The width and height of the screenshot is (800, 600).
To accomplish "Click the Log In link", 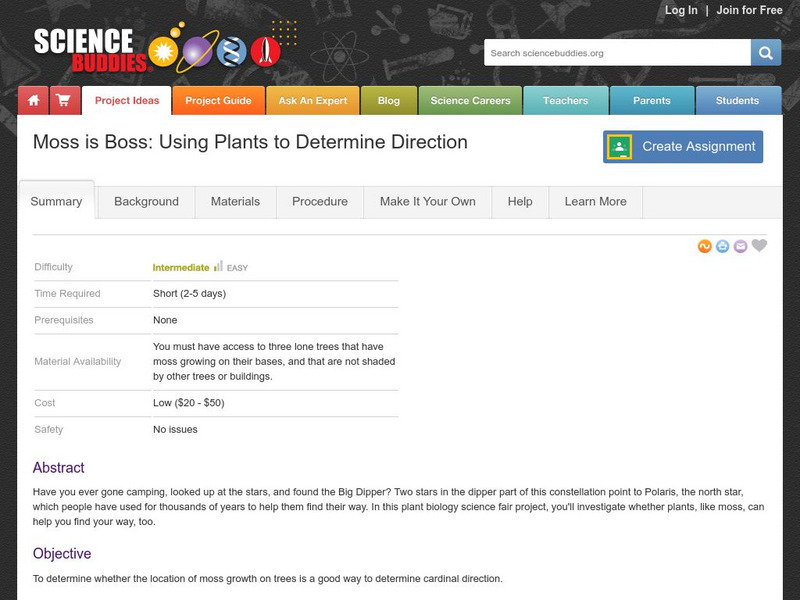I will click(x=681, y=10).
